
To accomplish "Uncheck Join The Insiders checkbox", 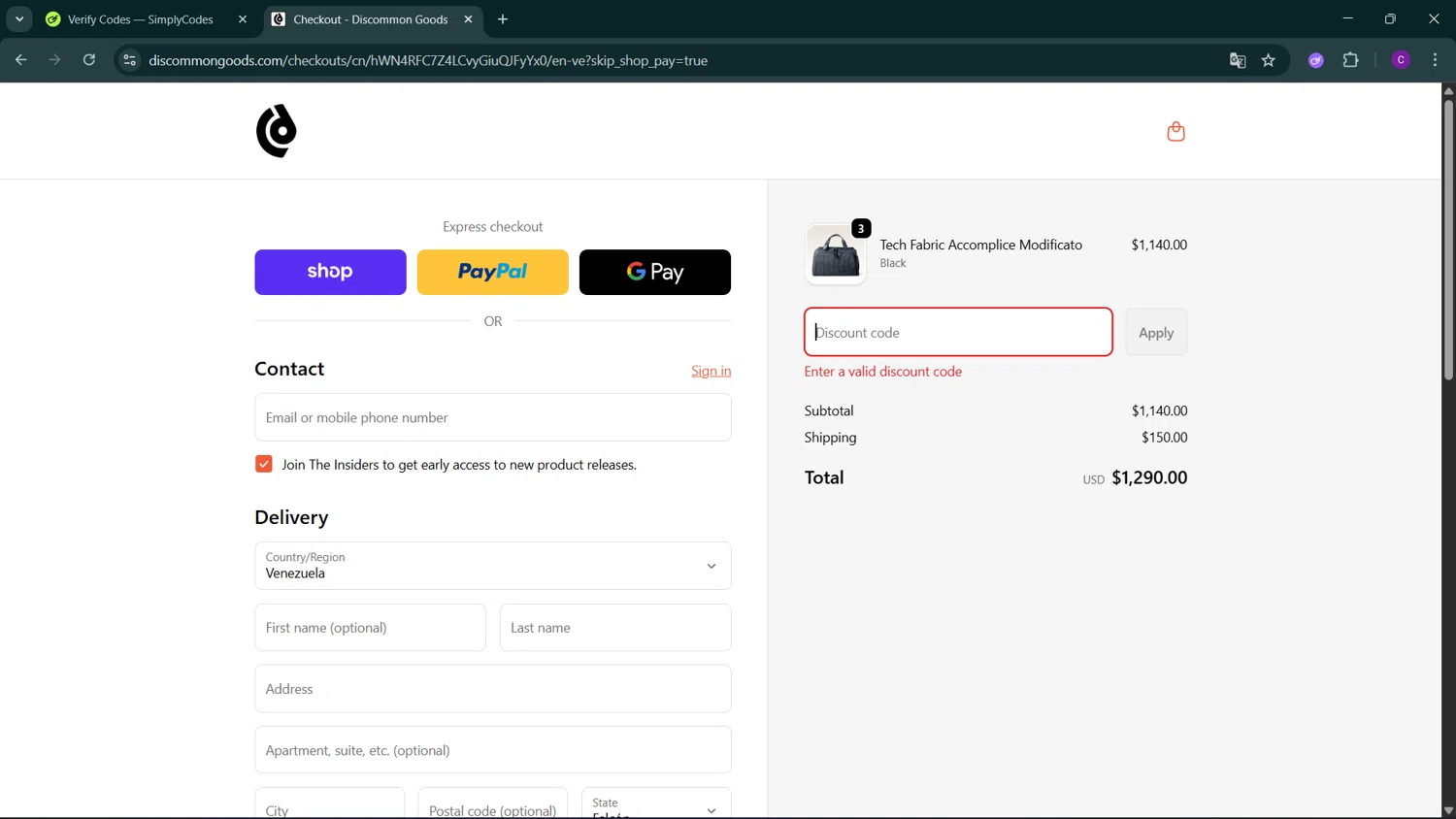I will click(x=264, y=464).
